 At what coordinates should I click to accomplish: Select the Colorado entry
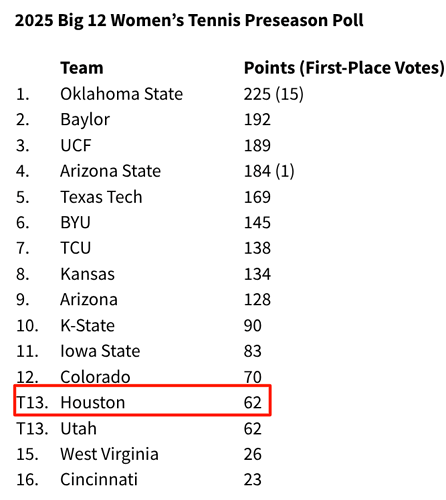click(95, 377)
